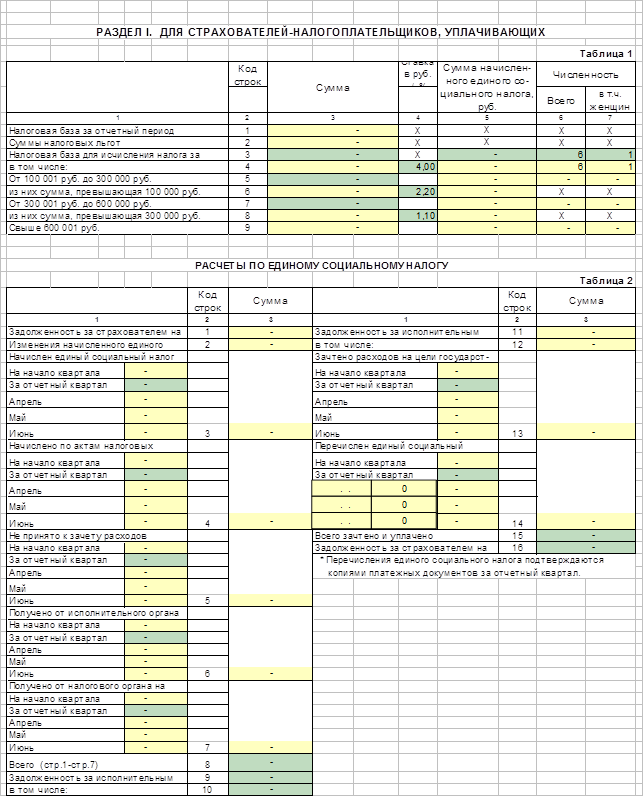Viewport: 644px width, 797px height.
Task: Click the Сумма cell for Суммы налоговых льгот
Action: tap(332, 143)
